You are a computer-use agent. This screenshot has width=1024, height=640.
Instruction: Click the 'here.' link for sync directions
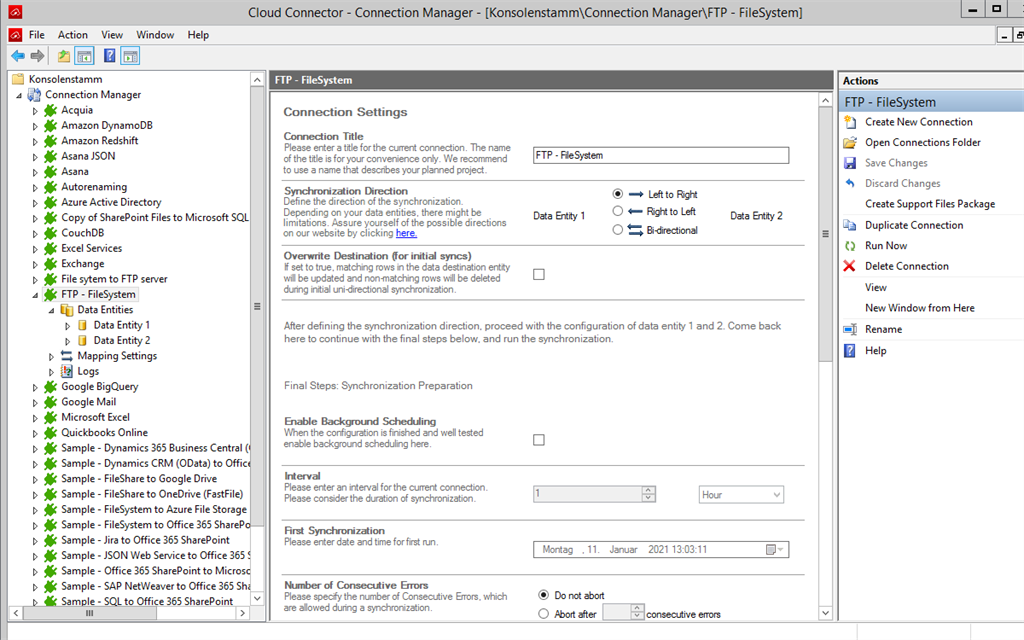406,233
